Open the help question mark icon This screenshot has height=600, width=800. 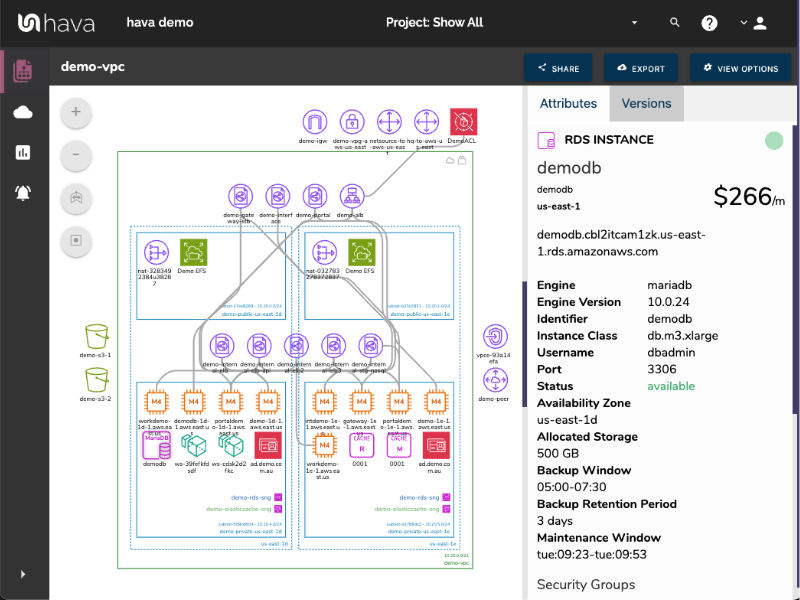[709, 22]
